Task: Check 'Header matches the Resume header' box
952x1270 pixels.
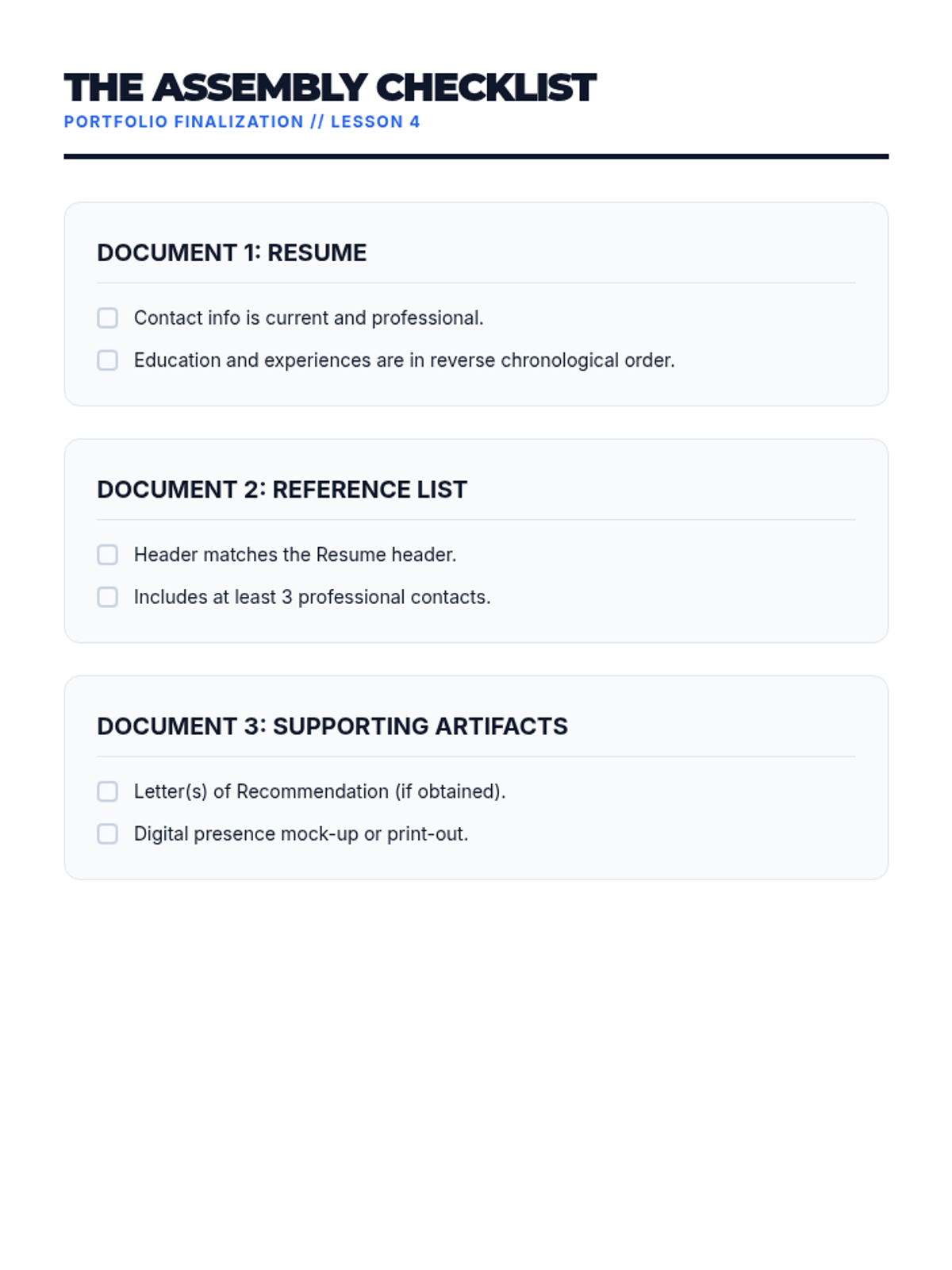Action: [107, 555]
